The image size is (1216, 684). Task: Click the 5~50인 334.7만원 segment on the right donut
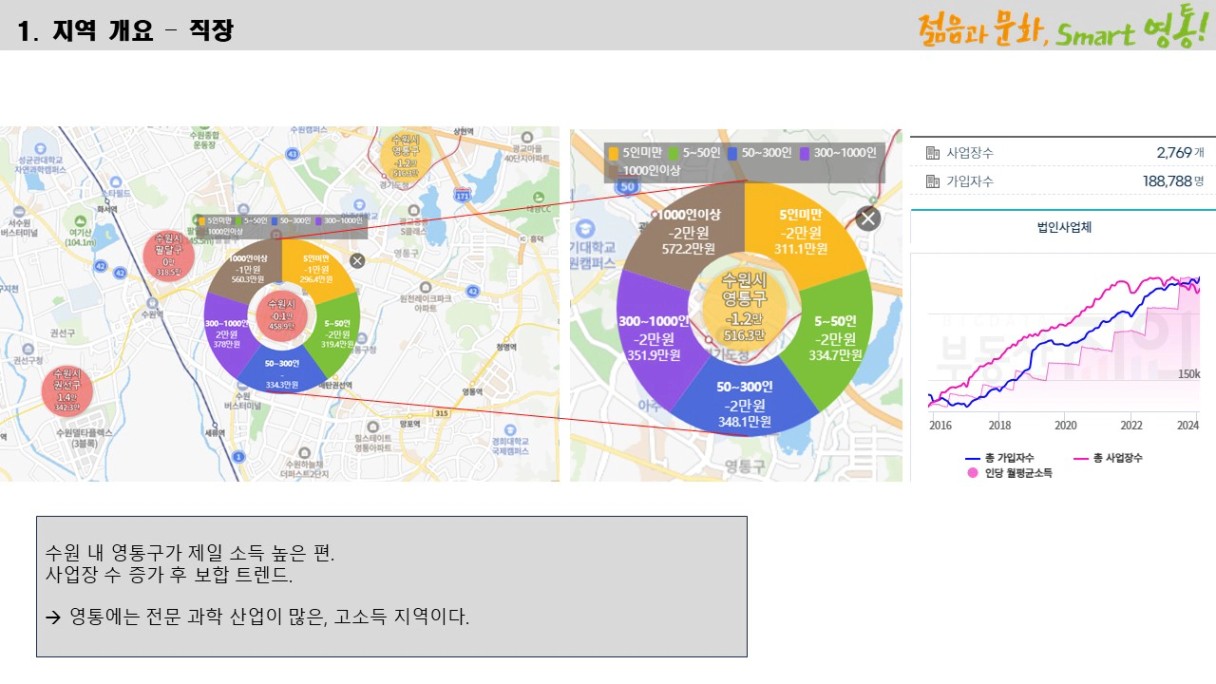pyautogui.click(x=836, y=338)
